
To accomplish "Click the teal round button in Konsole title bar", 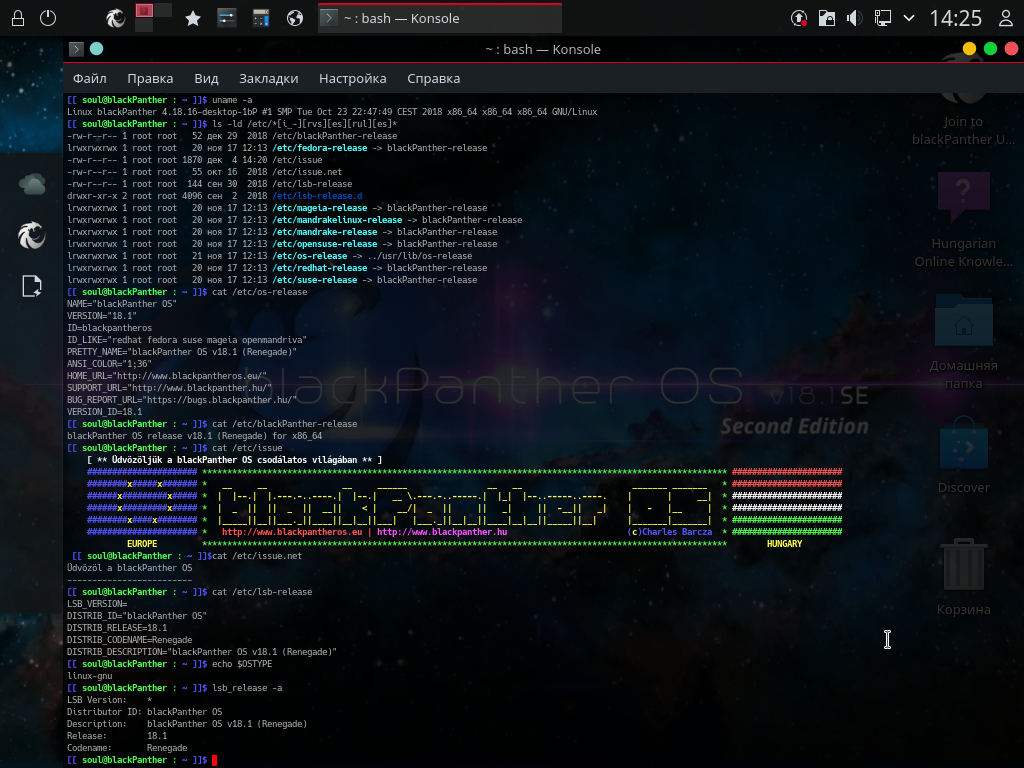I will [x=97, y=49].
